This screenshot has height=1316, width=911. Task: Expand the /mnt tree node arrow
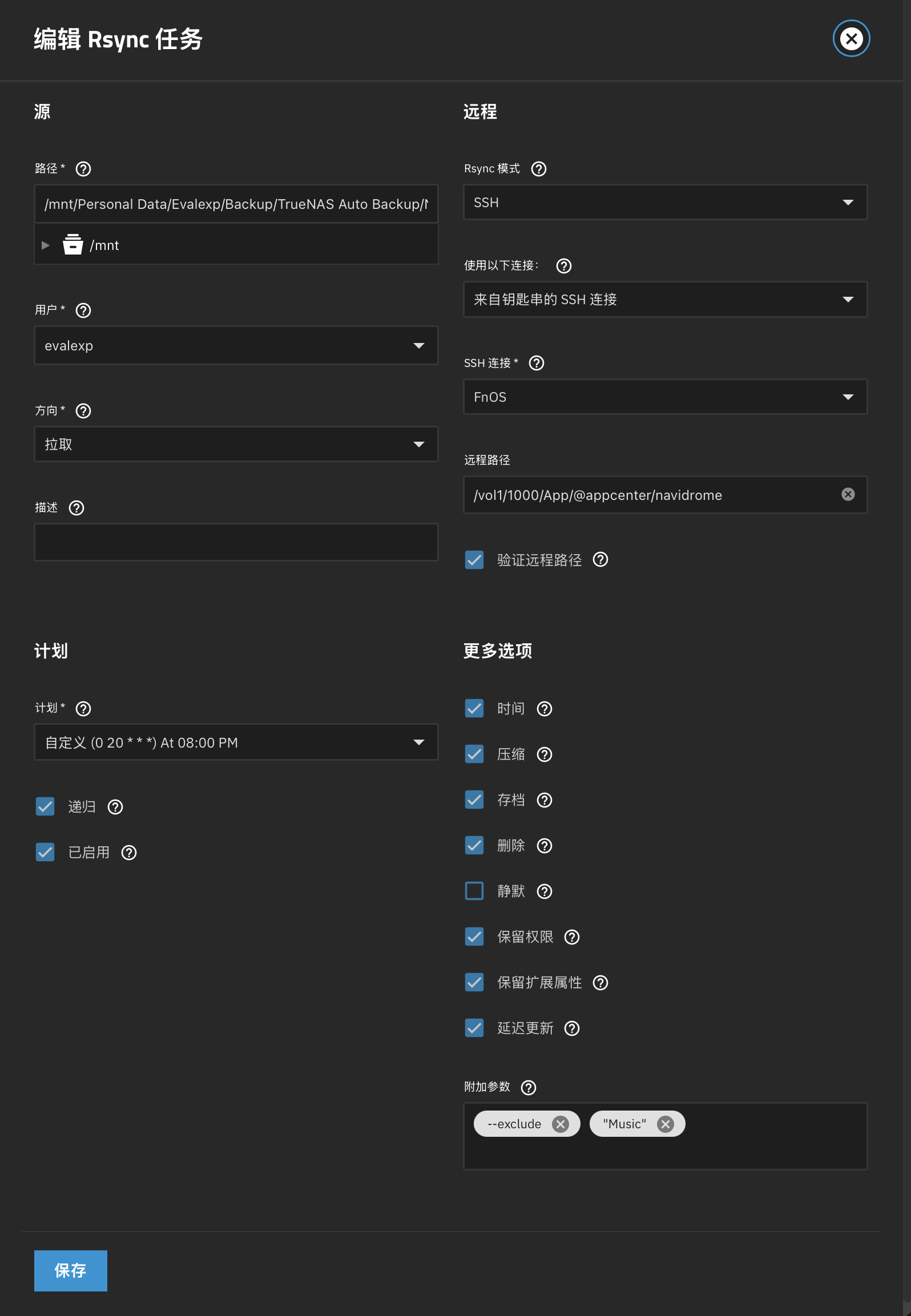[46, 245]
